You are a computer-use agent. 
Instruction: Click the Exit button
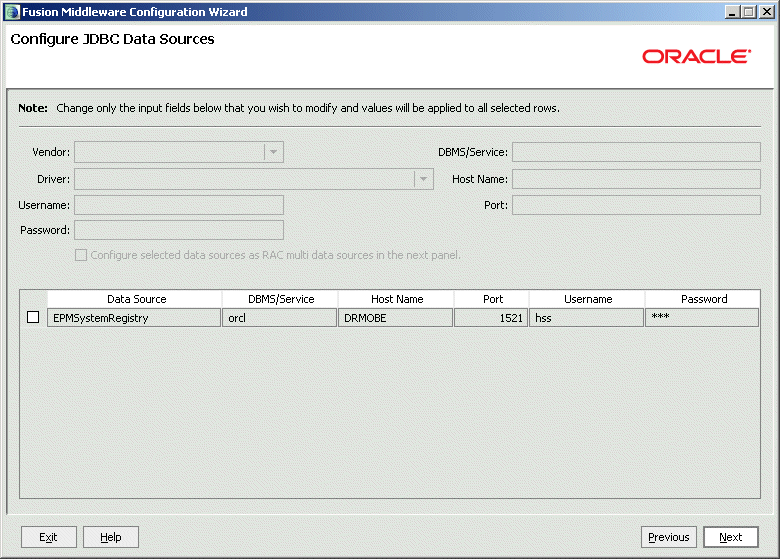click(x=49, y=537)
